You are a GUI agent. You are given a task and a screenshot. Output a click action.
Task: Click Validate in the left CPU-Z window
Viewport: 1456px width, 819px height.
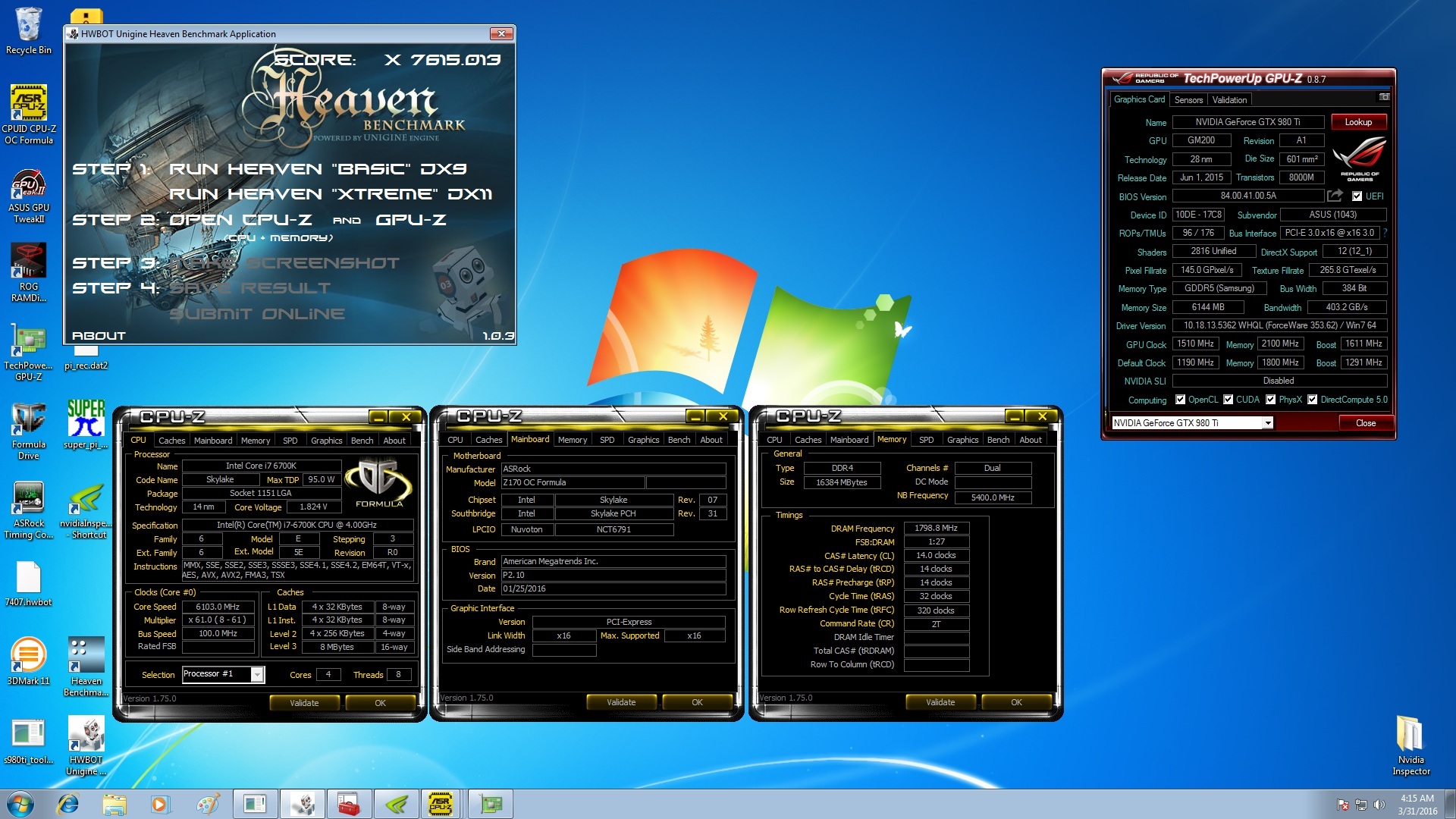pyautogui.click(x=304, y=703)
